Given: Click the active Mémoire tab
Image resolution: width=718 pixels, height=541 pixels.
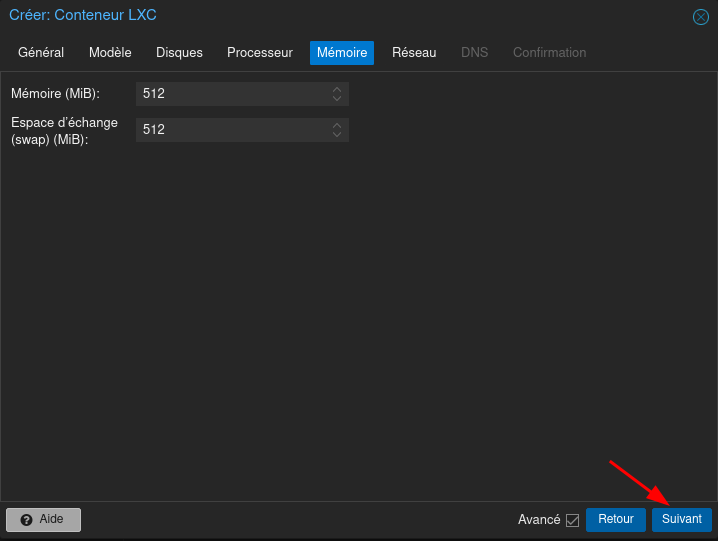Looking at the screenshot, I should (x=342, y=53).
